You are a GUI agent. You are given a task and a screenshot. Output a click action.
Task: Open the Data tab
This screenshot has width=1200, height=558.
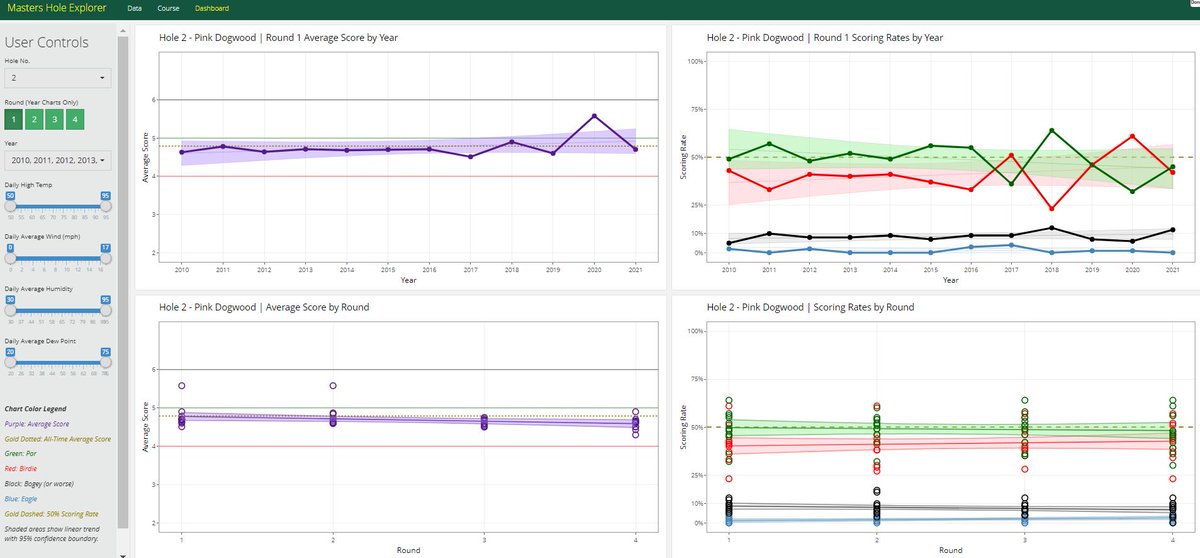point(133,8)
